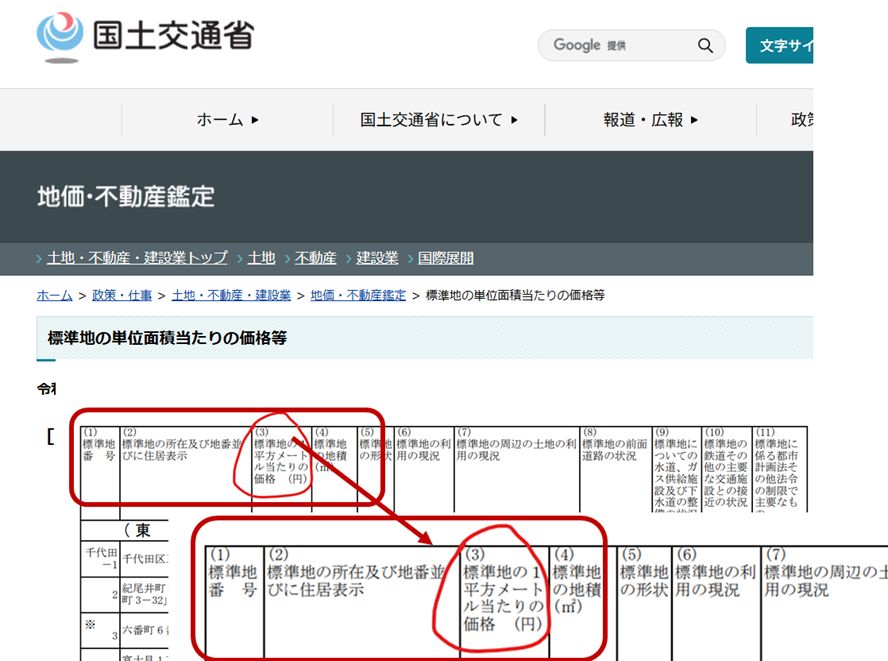The width and height of the screenshot is (888, 661).
Task: Click the 国土交通省 logo
Action: (146, 37)
